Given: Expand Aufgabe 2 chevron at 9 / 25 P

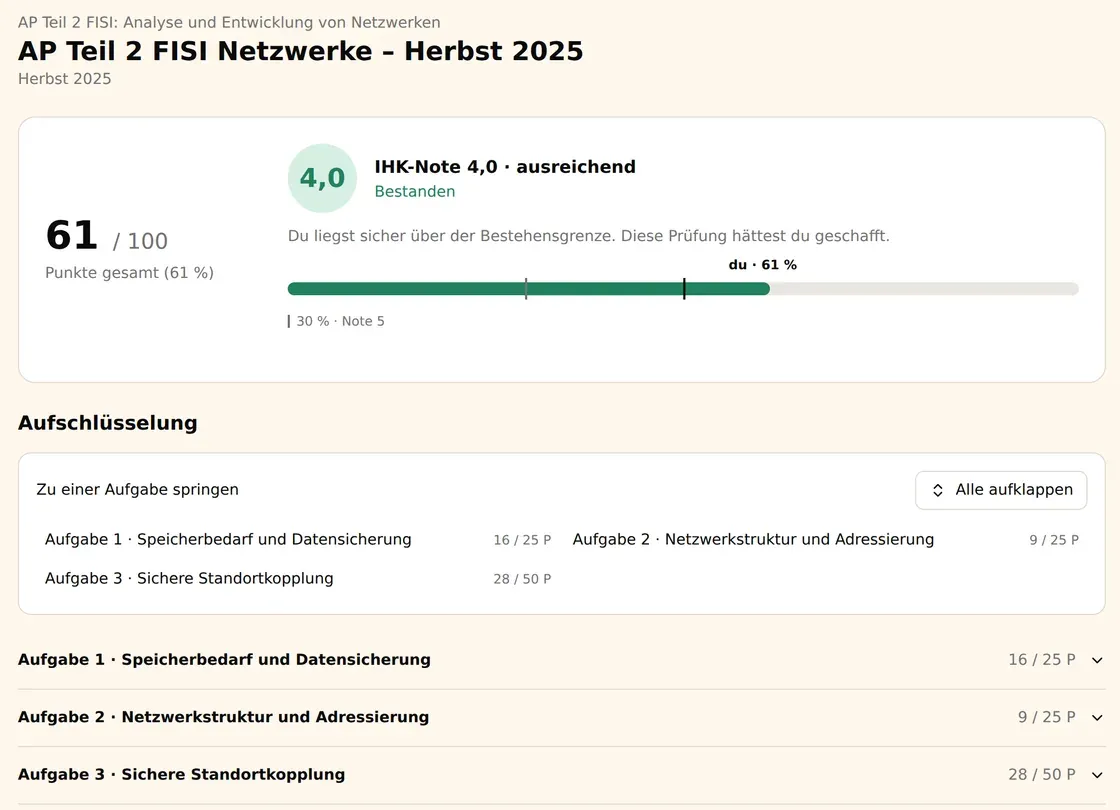Looking at the screenshot, I should click(1097, 717).
